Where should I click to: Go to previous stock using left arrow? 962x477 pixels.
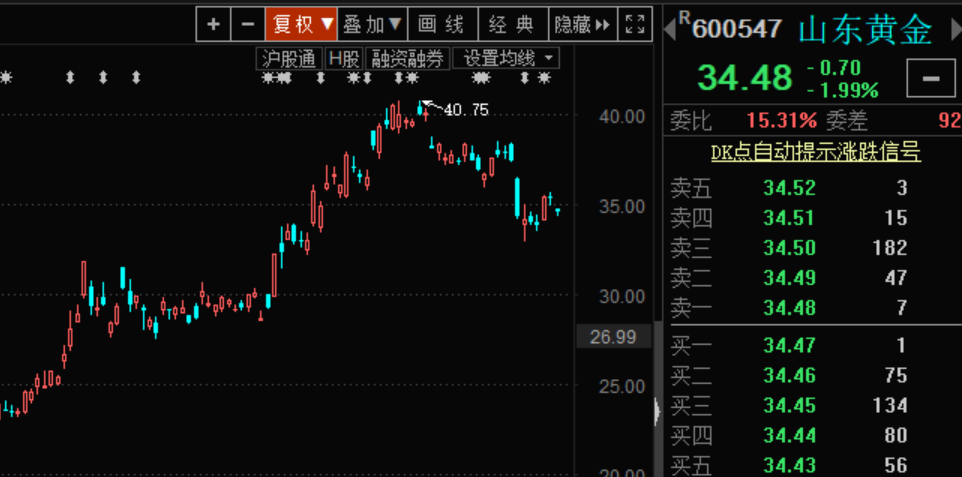tap(669, 30)
